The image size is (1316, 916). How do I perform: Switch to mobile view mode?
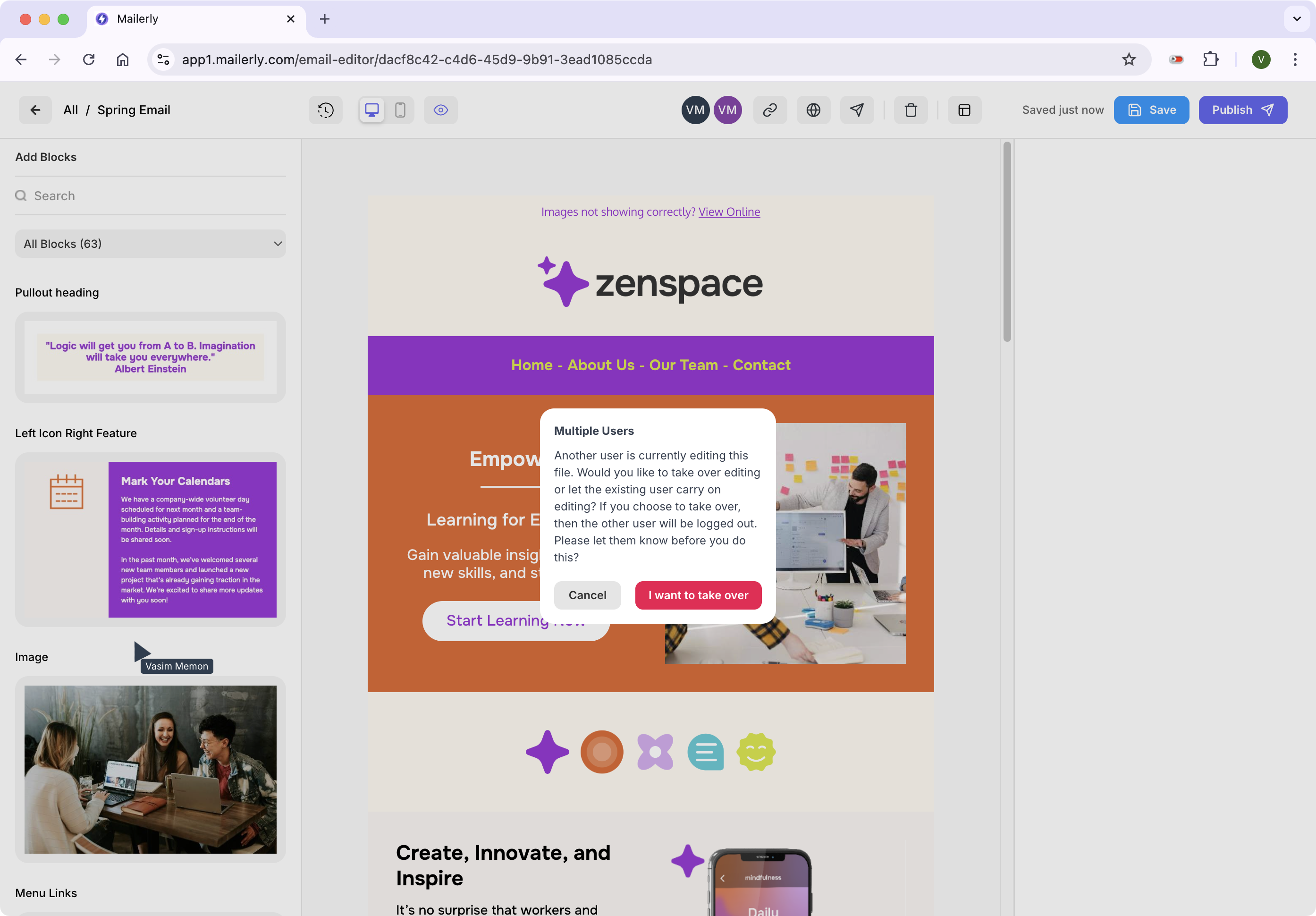click(x=400, y=110)
